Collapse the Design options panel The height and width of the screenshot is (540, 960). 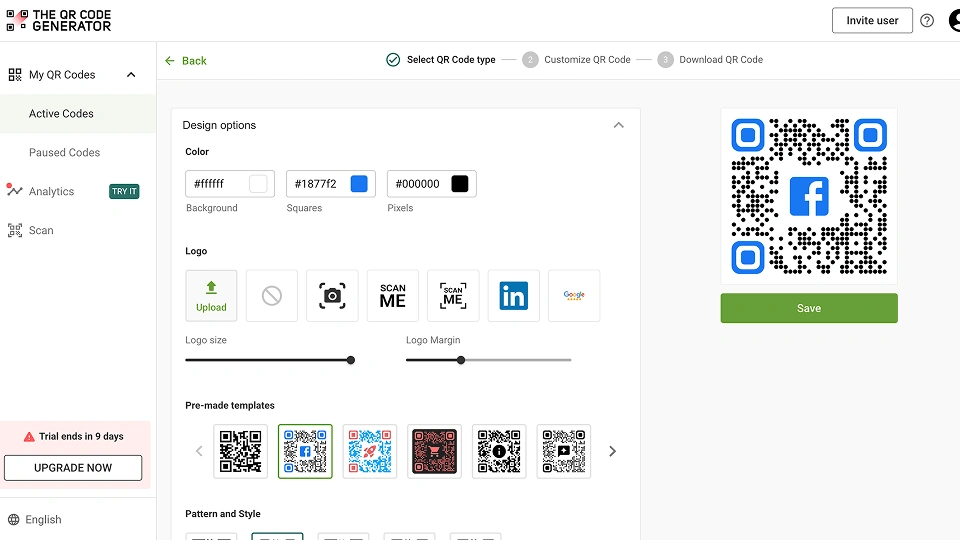pyautogui.click(x=618, y=125)
